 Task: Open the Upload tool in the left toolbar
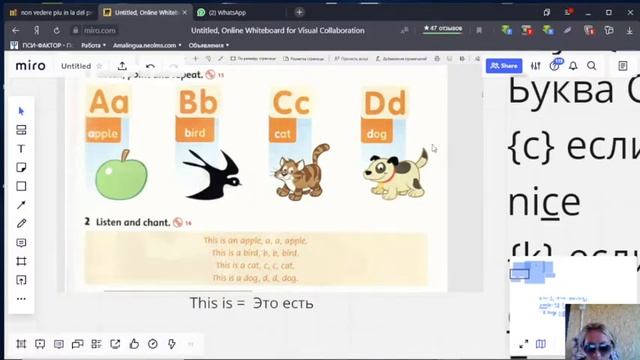(21, 280)
